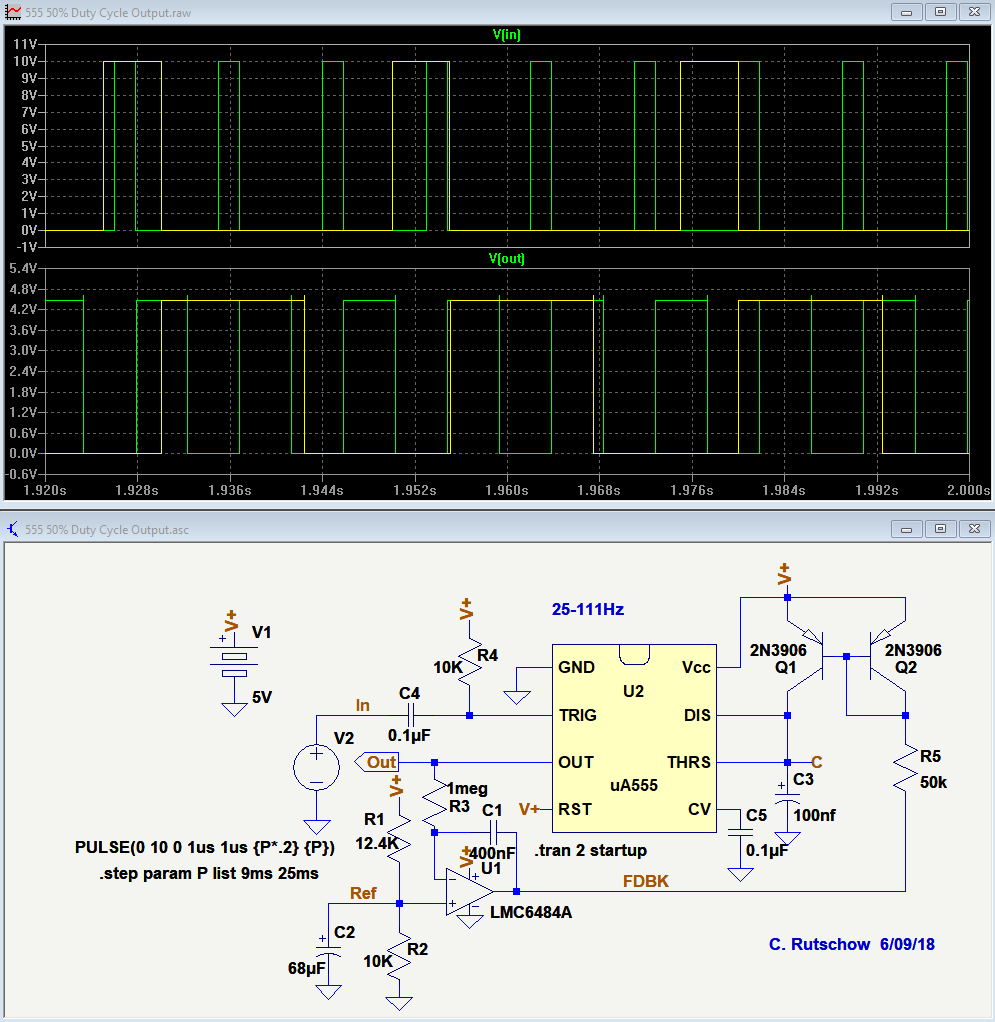Viewport: 995px width, 1022px height.
Task: Click ground symbol under V1 battery
Action: point(234,710)
